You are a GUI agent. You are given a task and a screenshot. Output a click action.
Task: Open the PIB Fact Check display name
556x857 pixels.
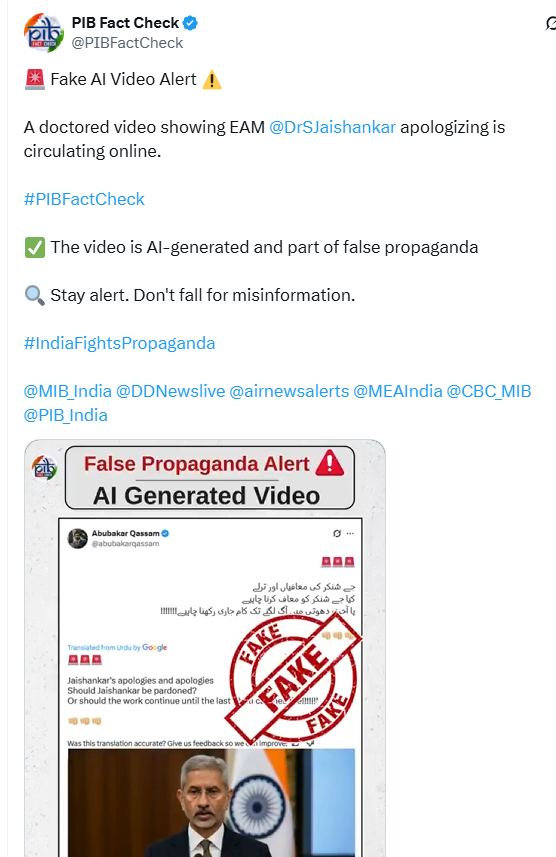point(125,23)
